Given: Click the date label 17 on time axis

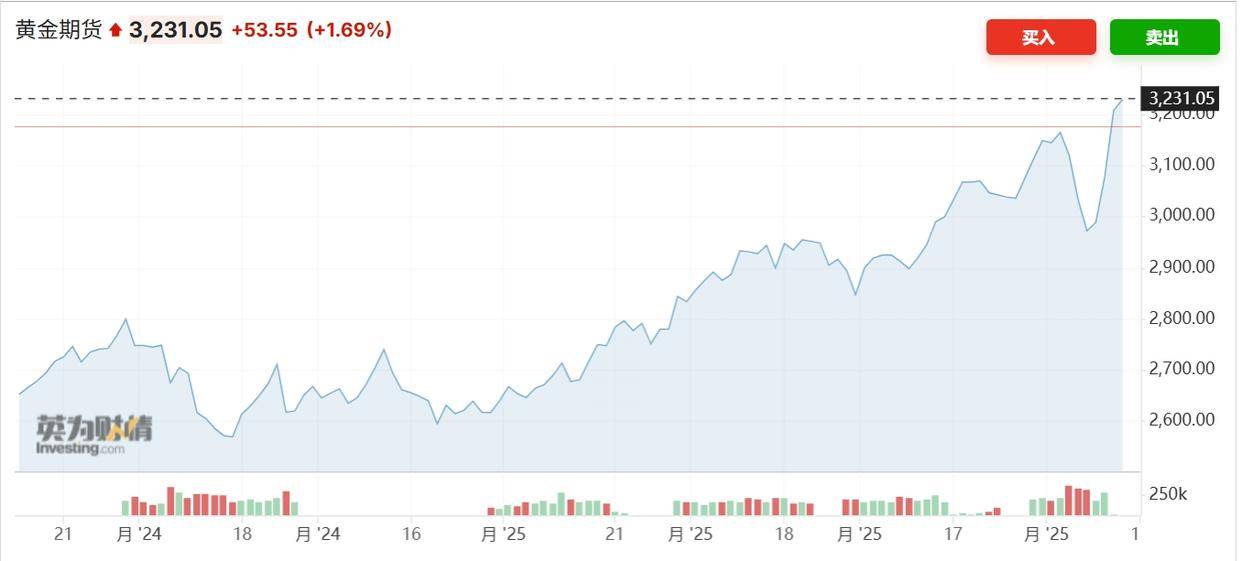Looking at the screenshot, I should (953, 535).
